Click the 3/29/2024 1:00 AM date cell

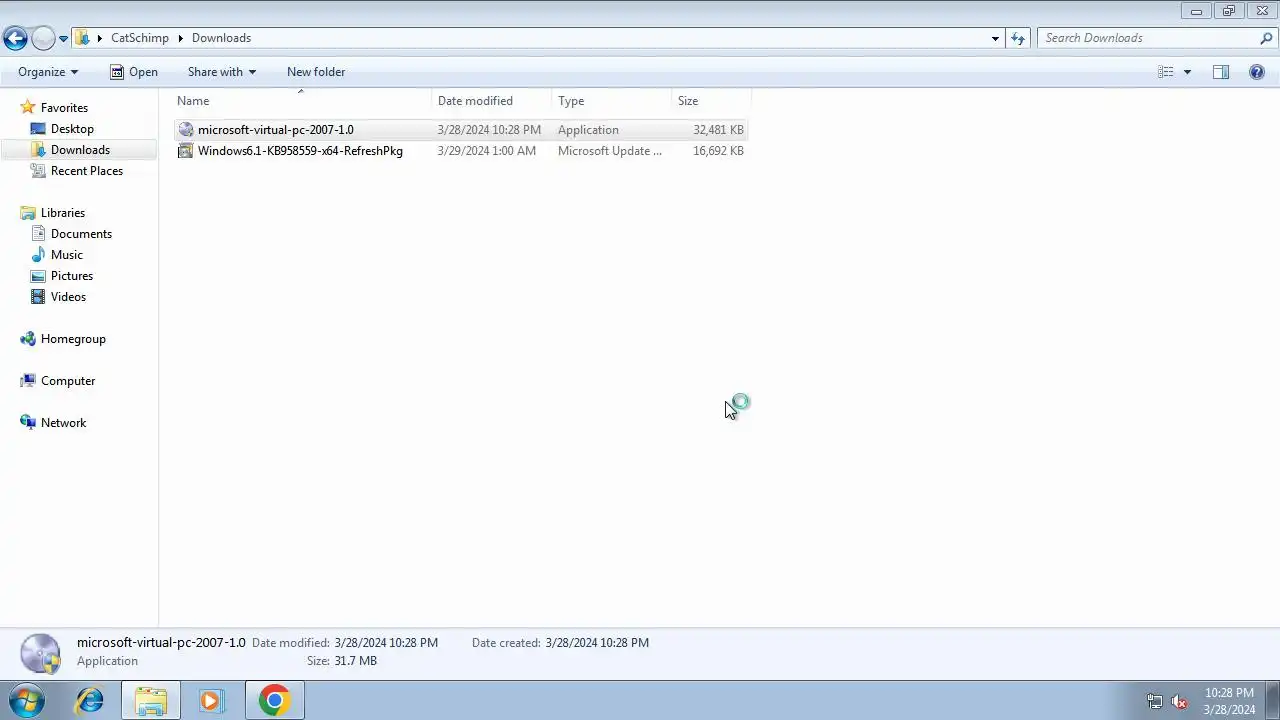coord(487,151)
